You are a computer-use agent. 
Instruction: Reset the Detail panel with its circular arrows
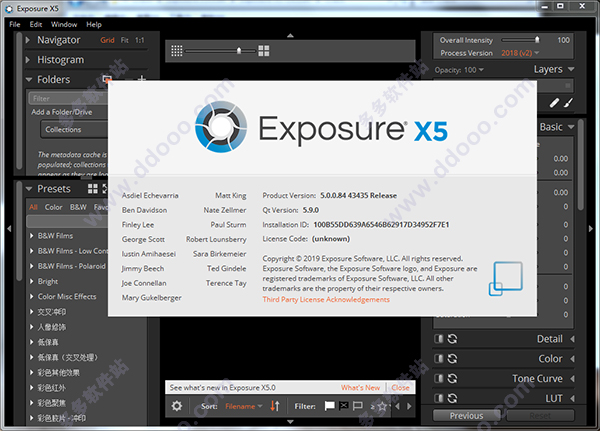(x=452, y=339)
